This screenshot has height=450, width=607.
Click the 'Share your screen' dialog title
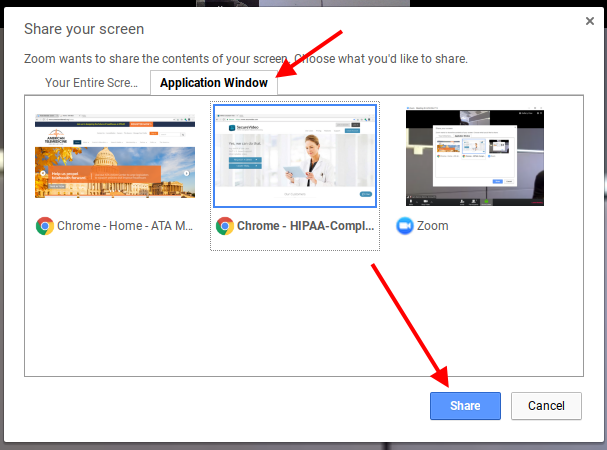tap(84, 28)
